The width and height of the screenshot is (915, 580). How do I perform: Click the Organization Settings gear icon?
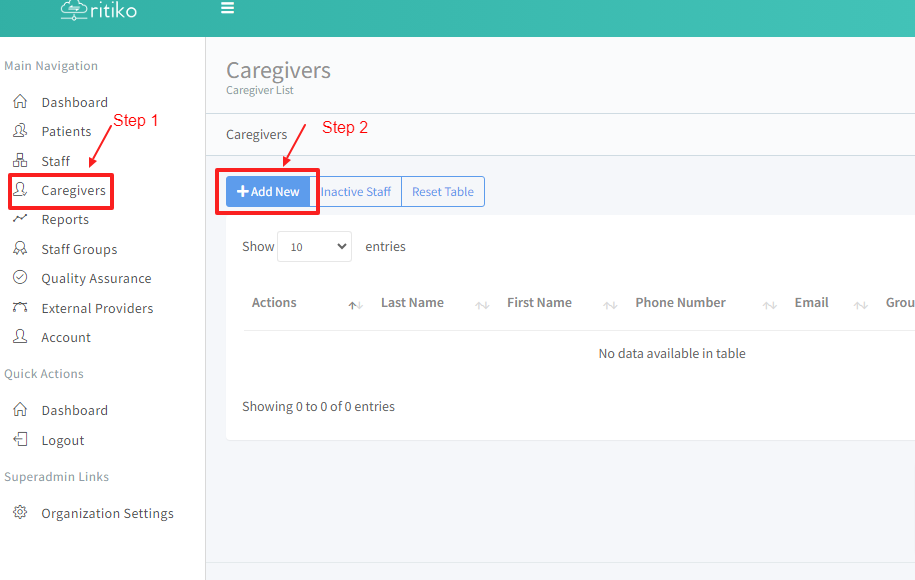click(20, 513)
